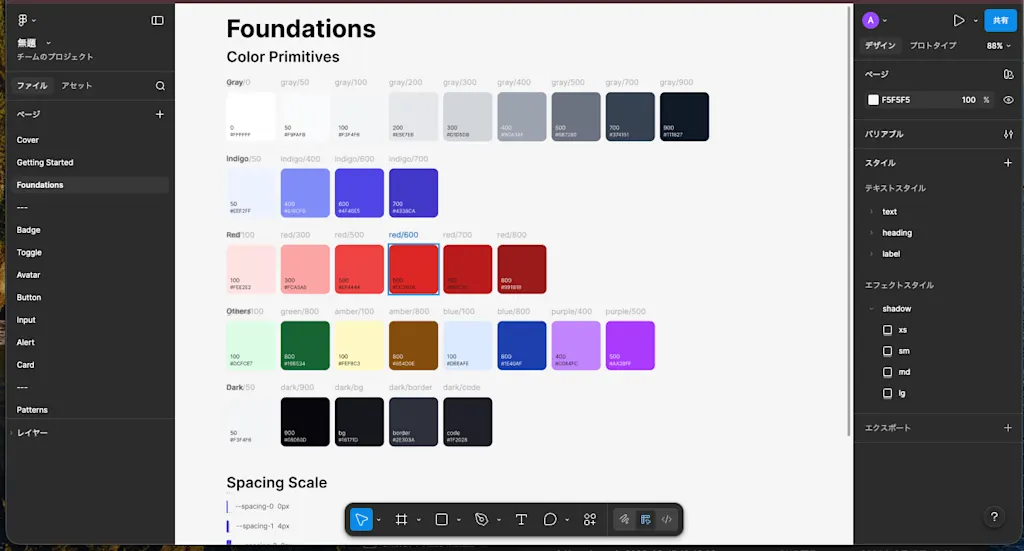
Task: Collapse the shadow effect group
Action: pos(871,309)
